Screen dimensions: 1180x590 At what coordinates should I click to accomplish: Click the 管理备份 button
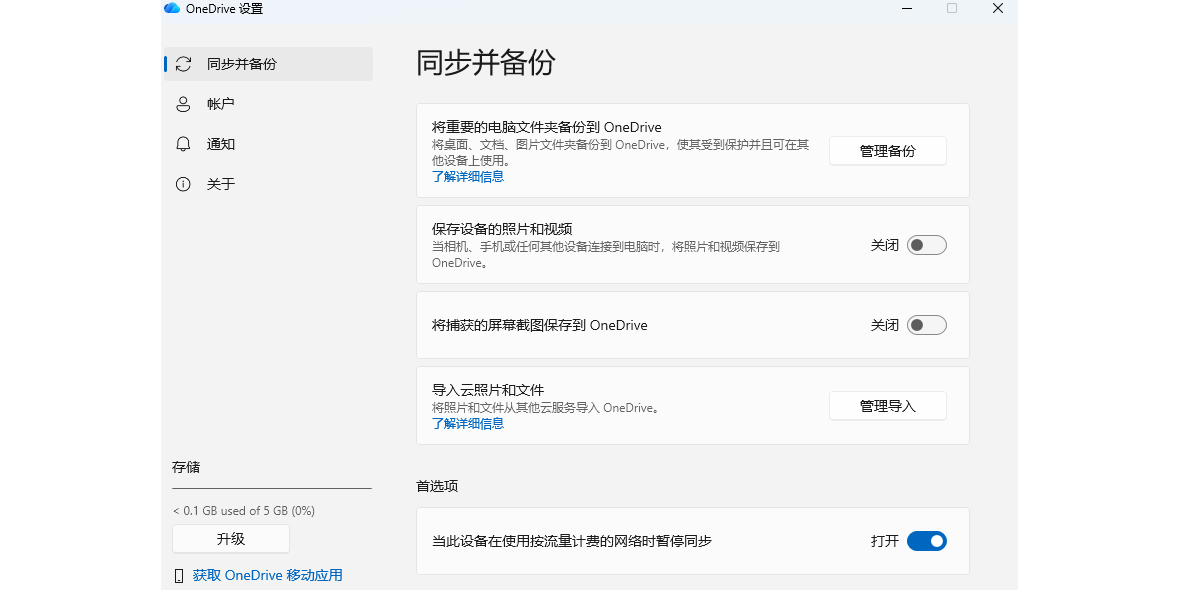pyautogui.click(x=888, y=151)
